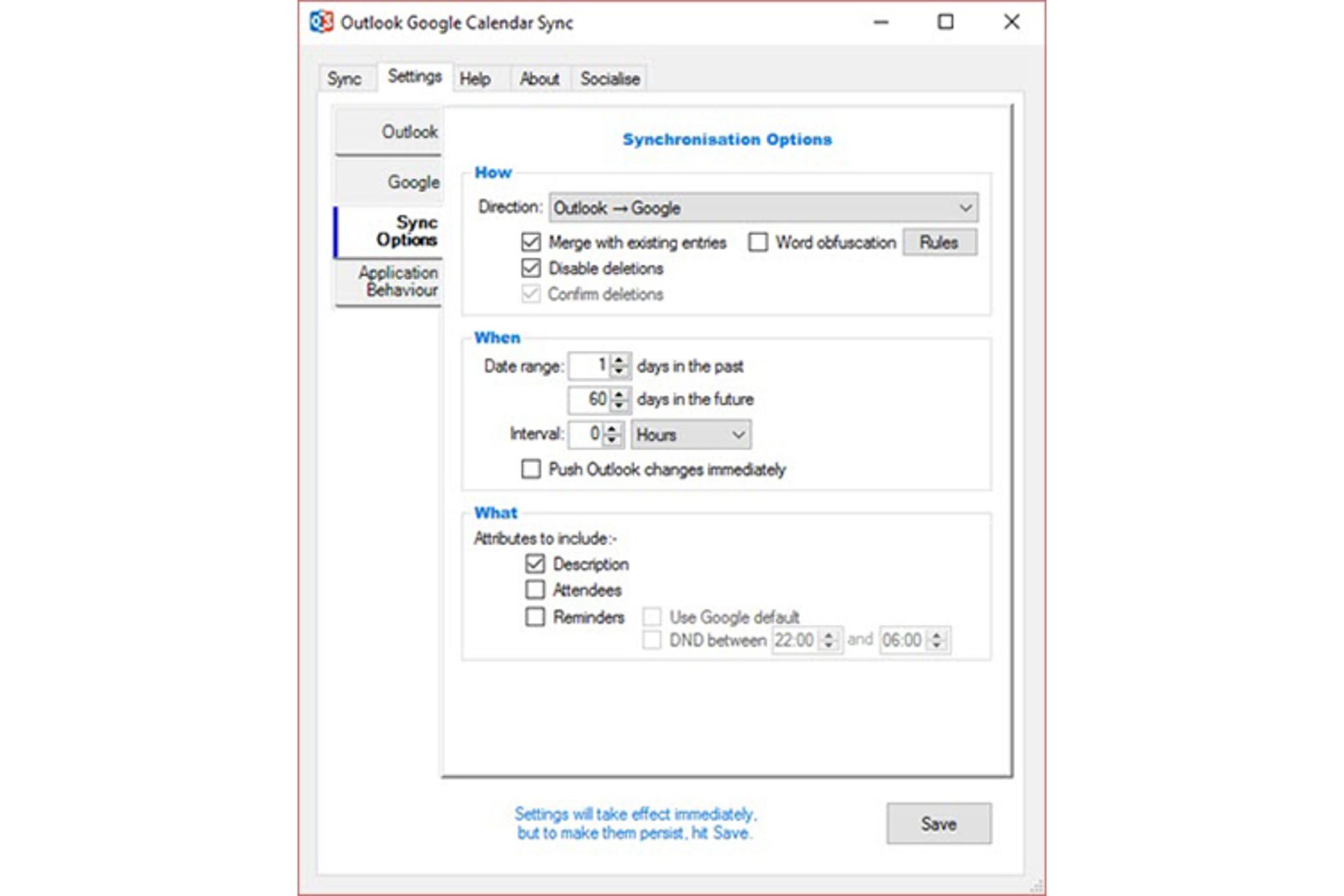The width and height of the screenshot is (1344, 896).
Task: Check the Reminders attribute
Action: pos(535,617)
